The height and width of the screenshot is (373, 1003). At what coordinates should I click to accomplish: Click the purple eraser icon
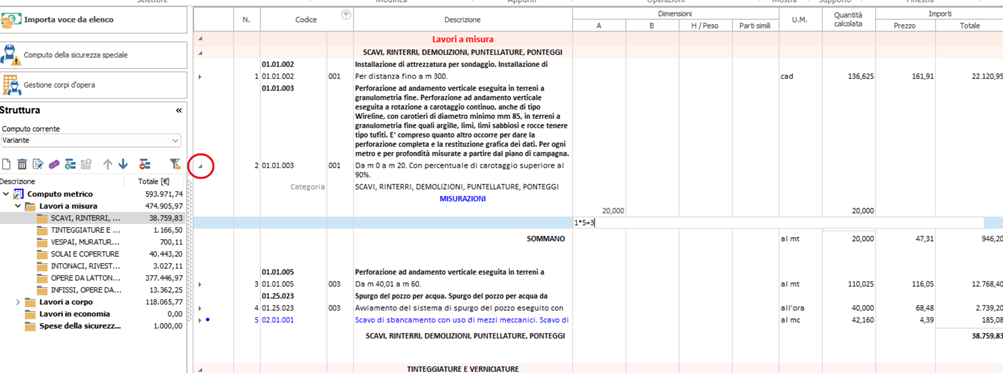coord(54,164)
